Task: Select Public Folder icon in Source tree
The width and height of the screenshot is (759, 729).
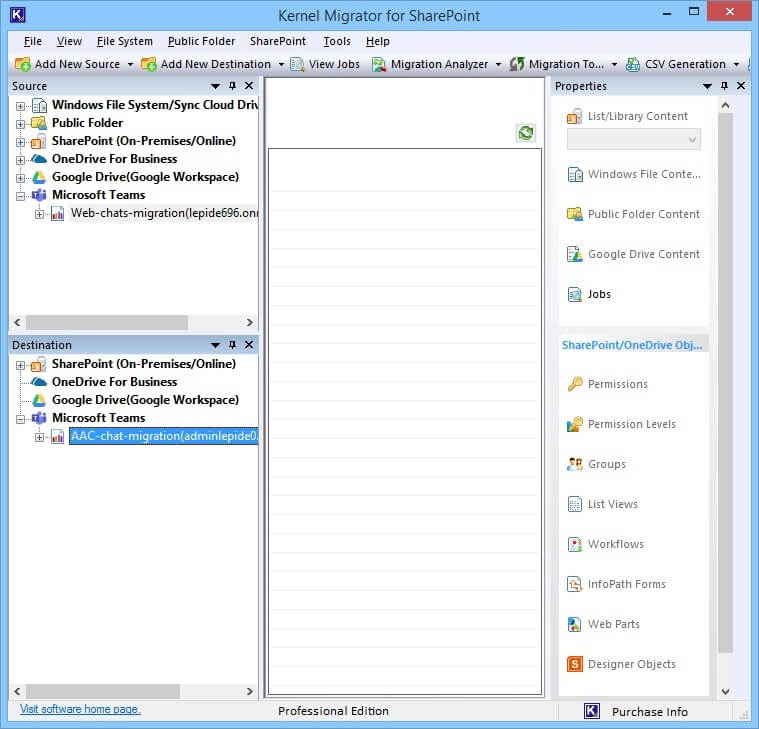Action: pyautogui.click(x=39, y=123)
